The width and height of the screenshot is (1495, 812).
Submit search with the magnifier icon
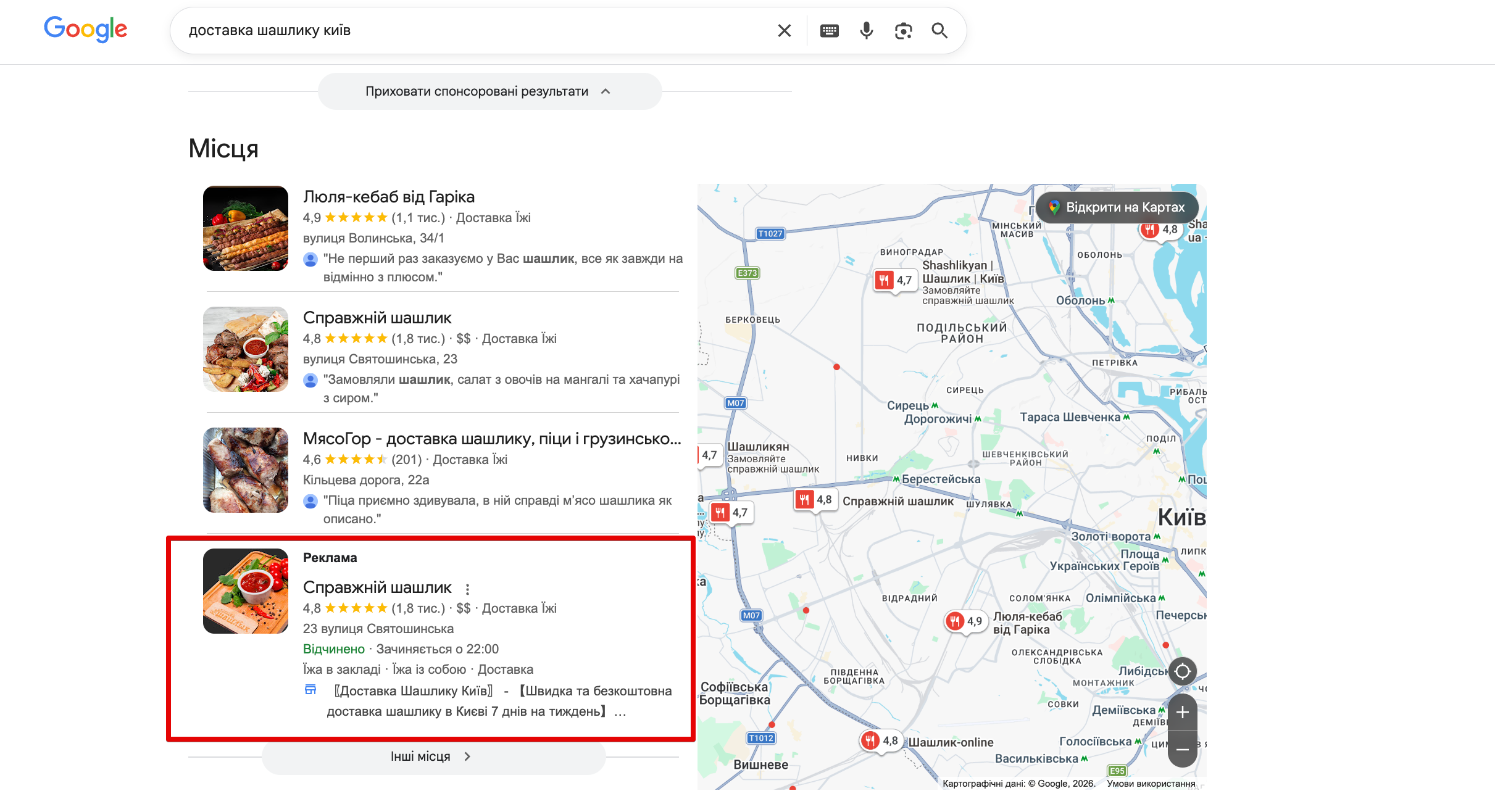939,30
